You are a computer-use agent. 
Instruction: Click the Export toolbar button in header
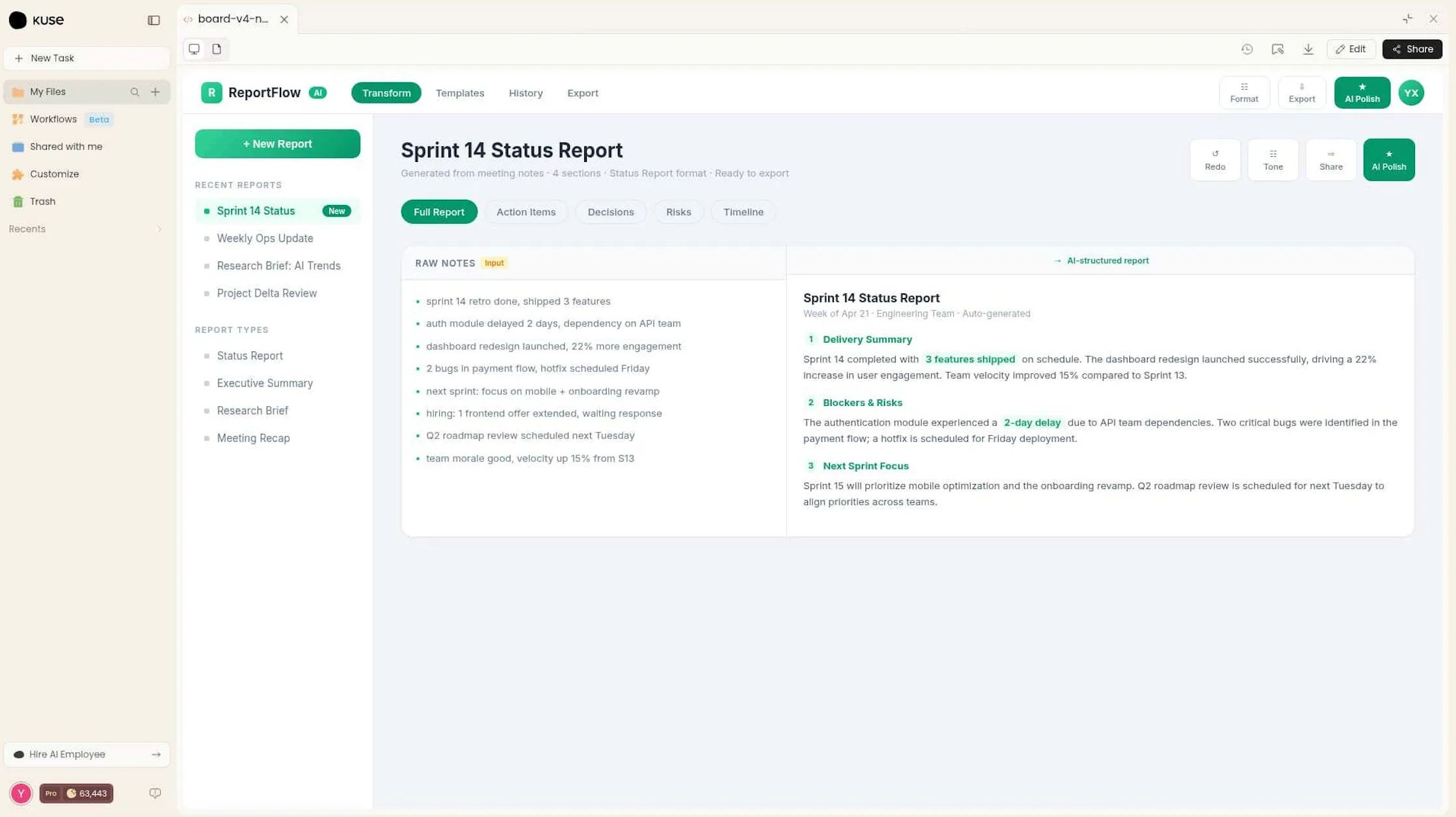(x=1302, y=92)
